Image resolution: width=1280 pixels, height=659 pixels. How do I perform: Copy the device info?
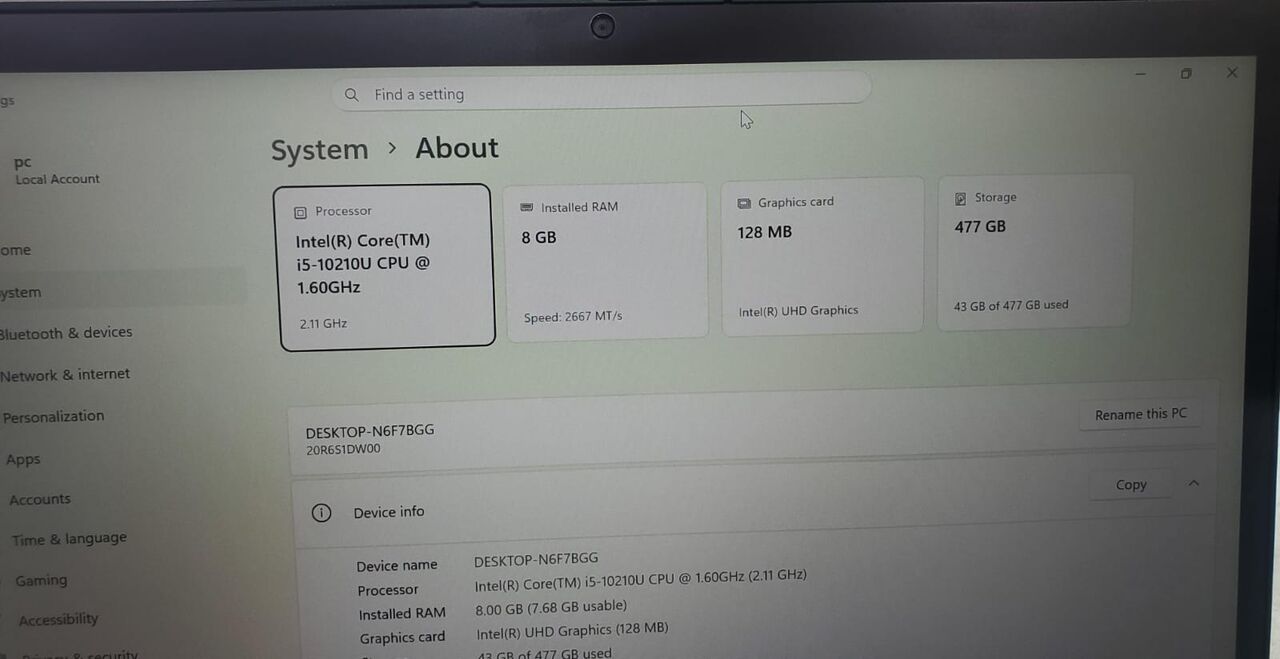coord(1131,485)
